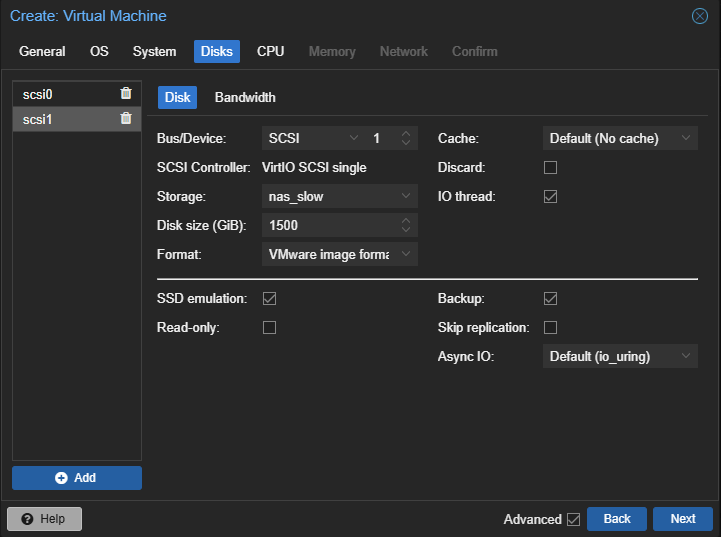This screenshot has height=537, width=721.
Task: Switch to the Bandwidth tab
Action: (x=245, y=97)
